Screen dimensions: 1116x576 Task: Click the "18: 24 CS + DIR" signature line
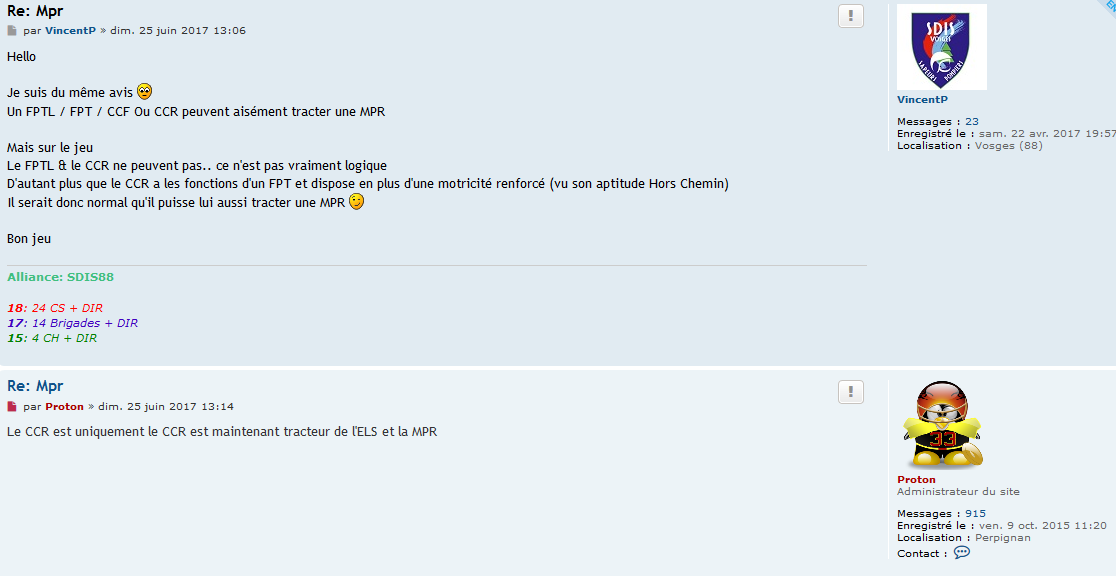[x=55, y=308]
